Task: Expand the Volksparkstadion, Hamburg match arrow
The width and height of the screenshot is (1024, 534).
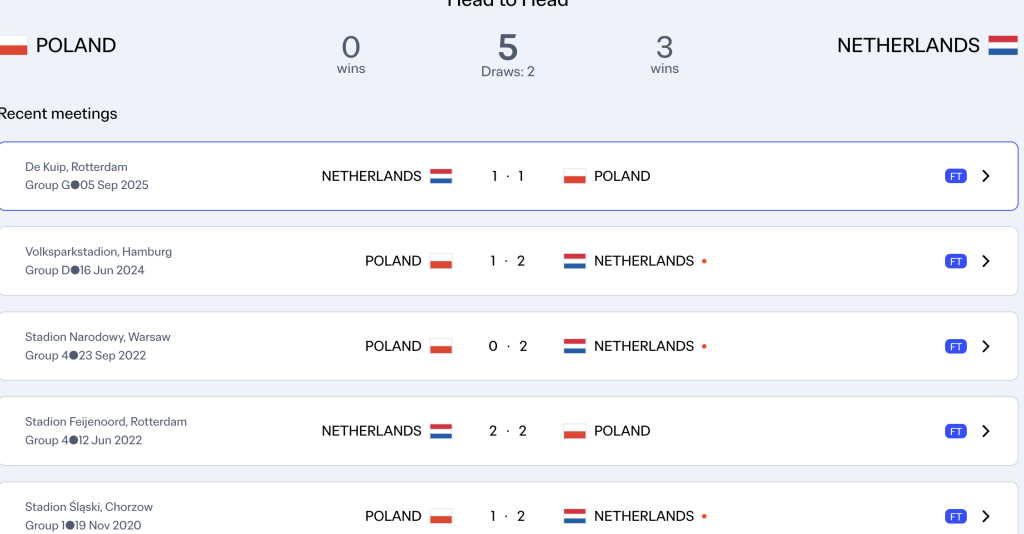Action: [x=986, y=261]
